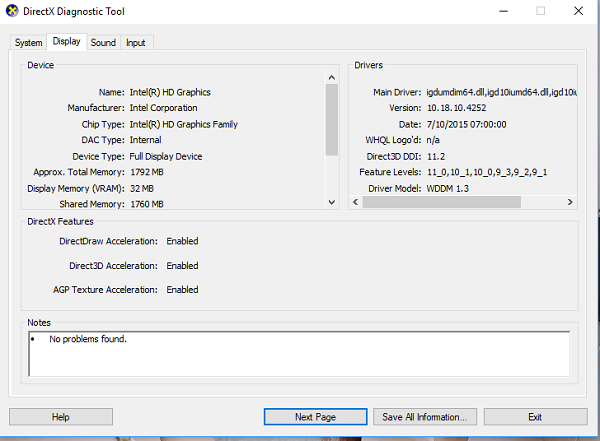Open the Sound tab
The height and width of the screenshot is (441, 600).
(x=103, y=43)
